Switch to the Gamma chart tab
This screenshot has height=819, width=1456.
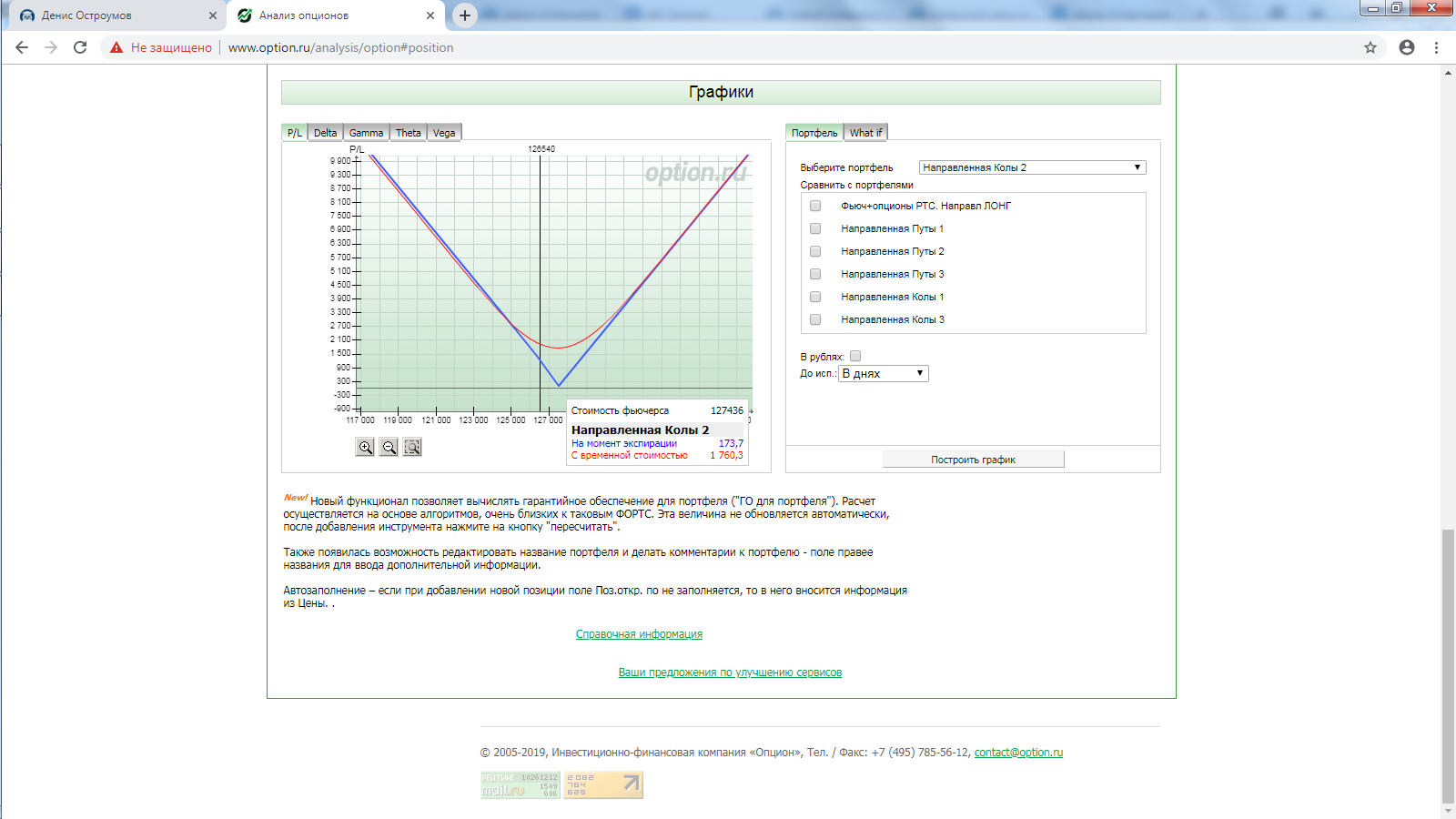tap(366, 133)
